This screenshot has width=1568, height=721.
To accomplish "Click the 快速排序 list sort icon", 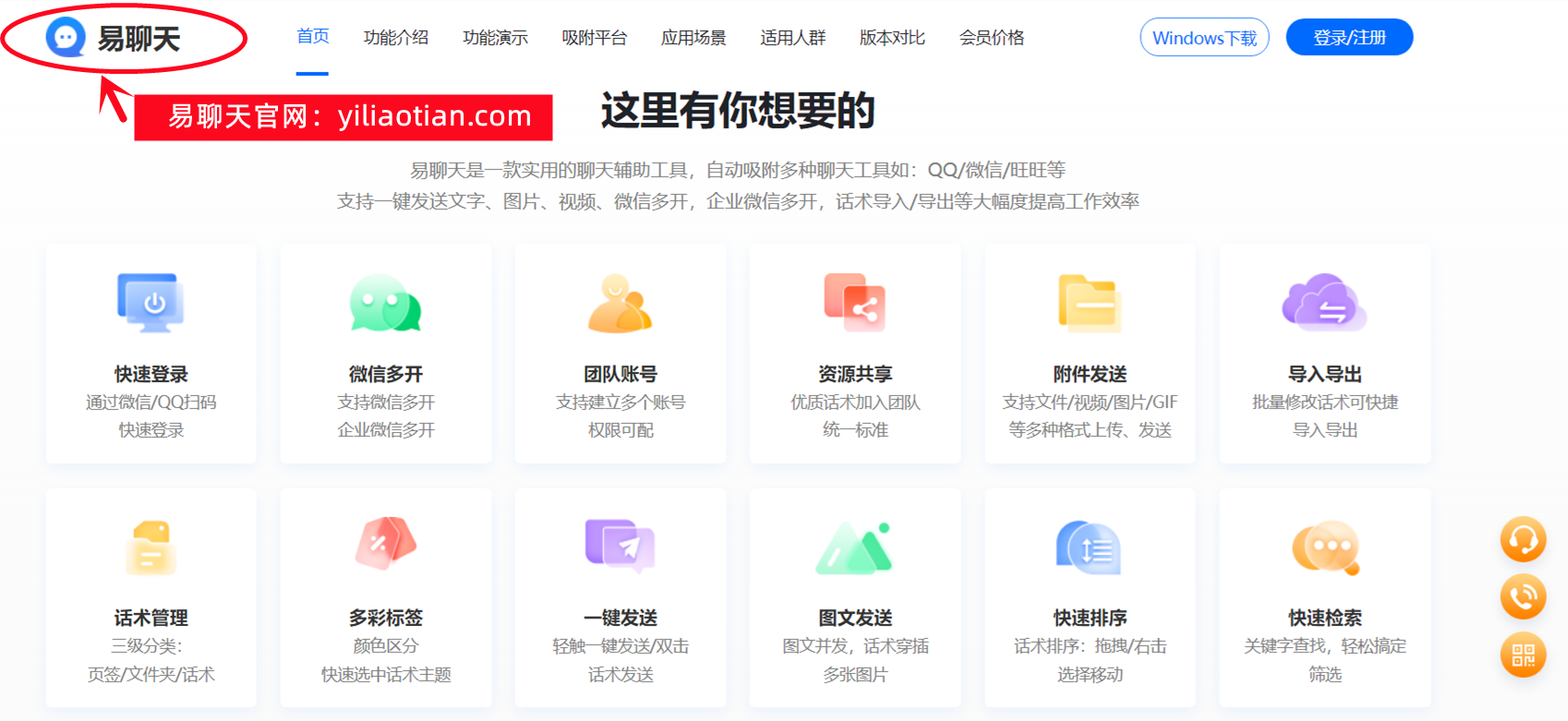I will click(1090, 547).
